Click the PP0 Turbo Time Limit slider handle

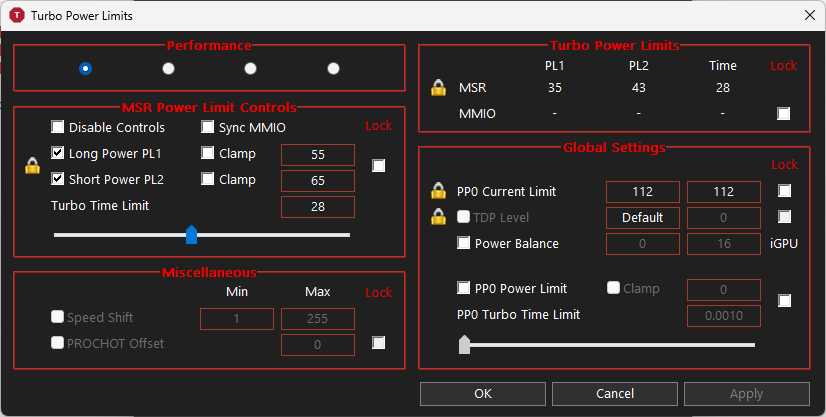[x=464, y=344]
